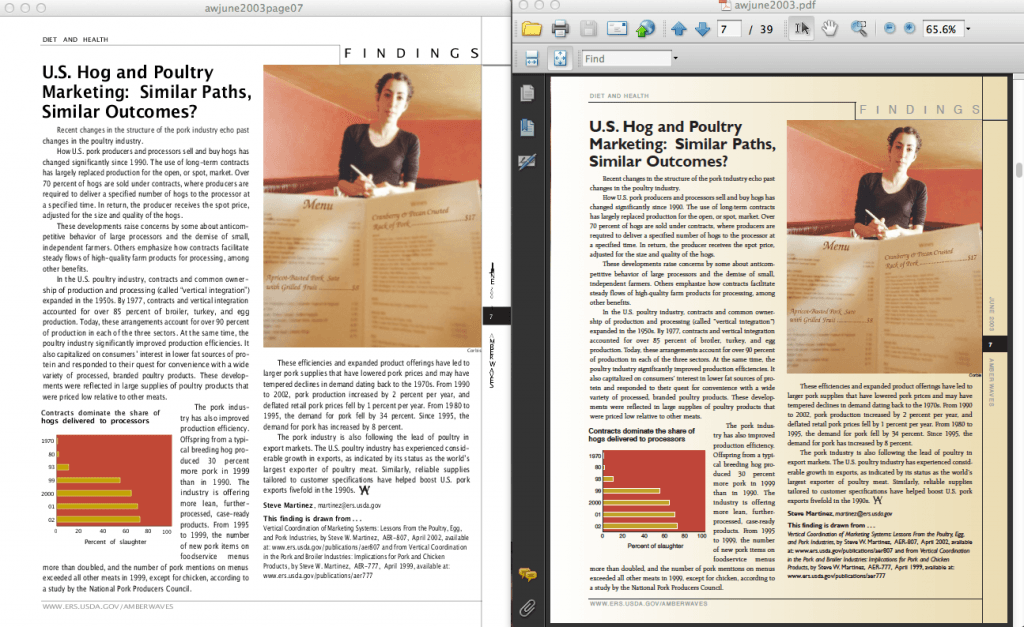1024x627 pixels.
Task: Open a file using the folder icon
Action: coord(532,28)
